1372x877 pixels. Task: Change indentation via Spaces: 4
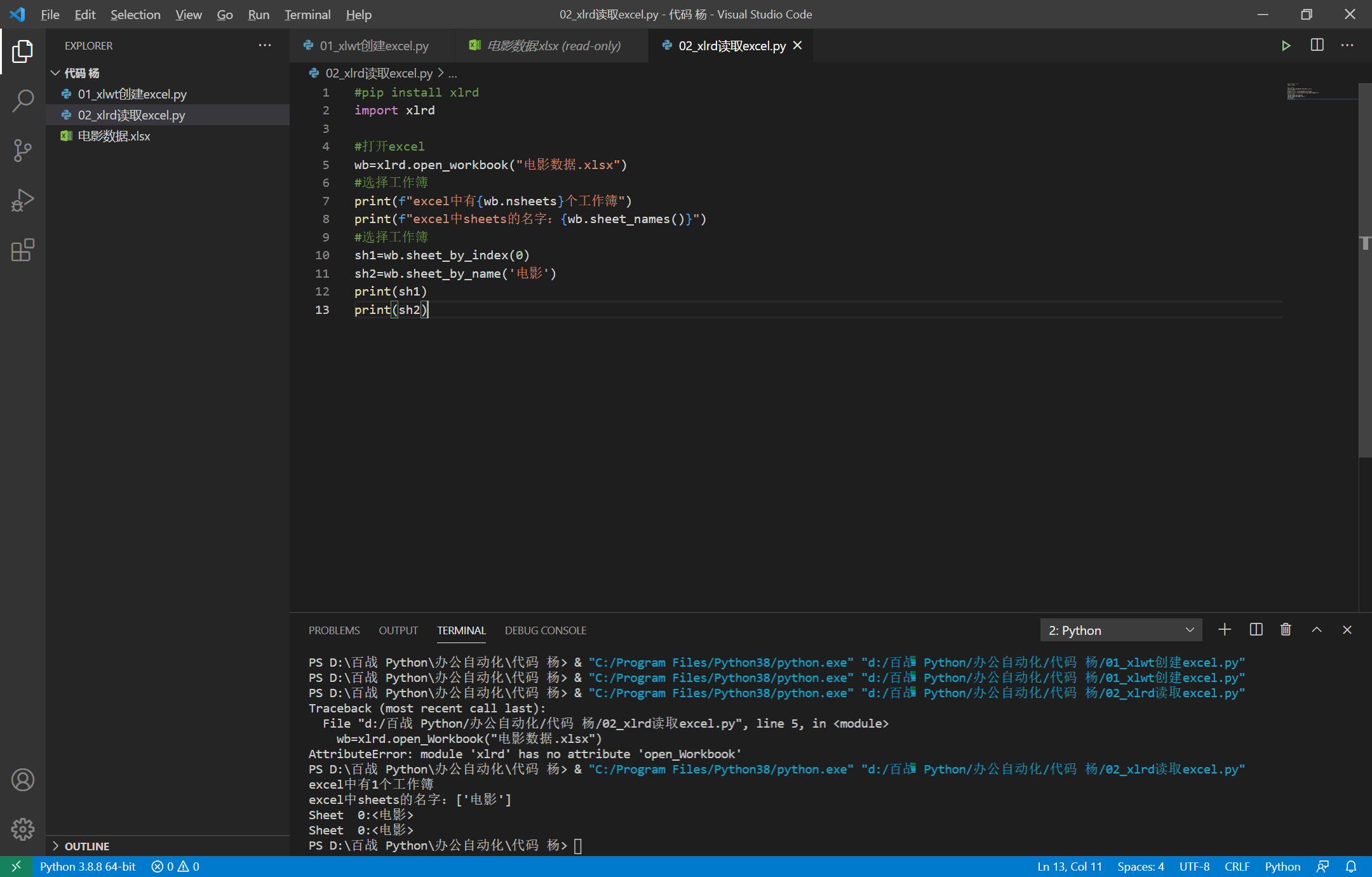tap(1141, 866)
